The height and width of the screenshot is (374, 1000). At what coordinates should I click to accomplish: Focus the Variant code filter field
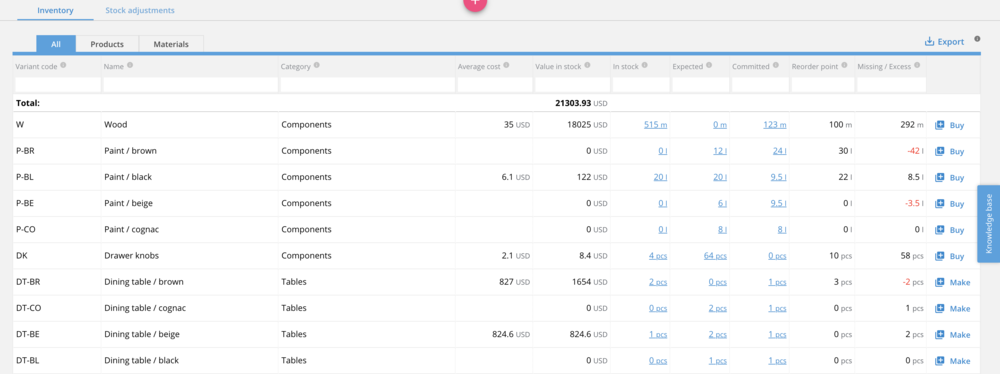pyautogui.click(x=58, y=84)
